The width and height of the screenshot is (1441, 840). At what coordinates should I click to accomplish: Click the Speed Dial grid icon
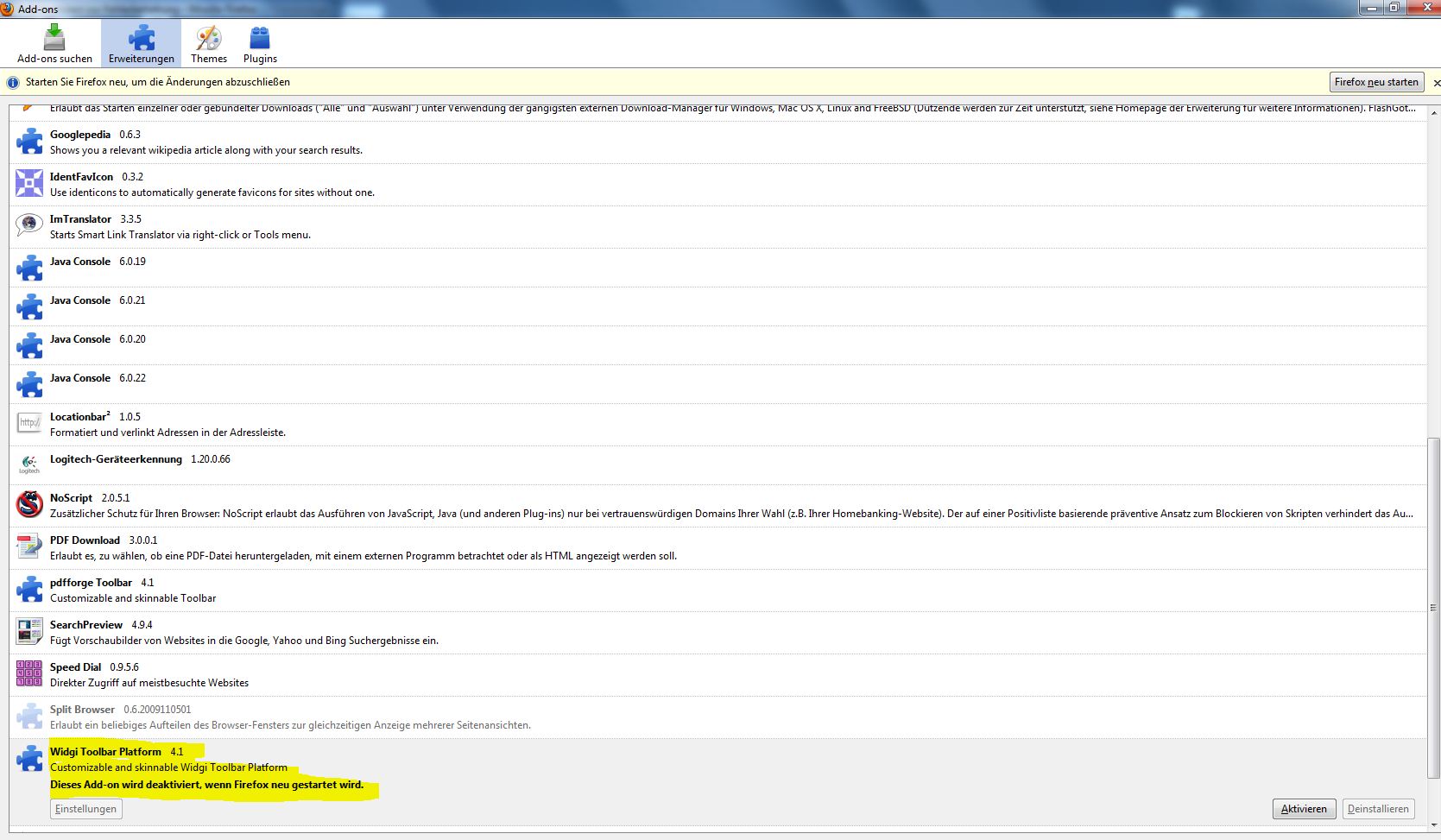pyautogui.click(x=29, y=673)
